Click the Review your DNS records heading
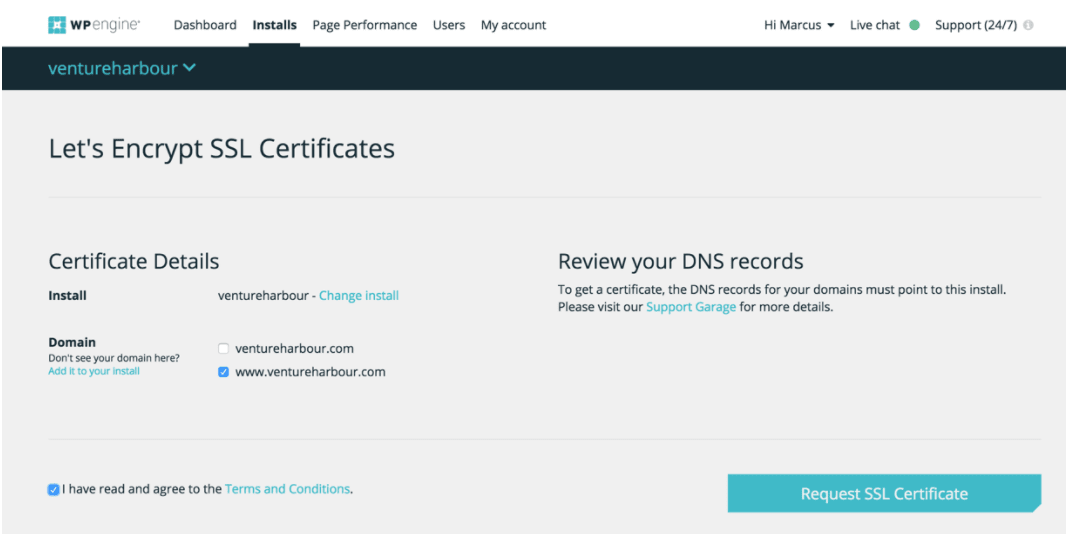The width and height of the screenshot is (1066, 534). (x=681, y=261)
